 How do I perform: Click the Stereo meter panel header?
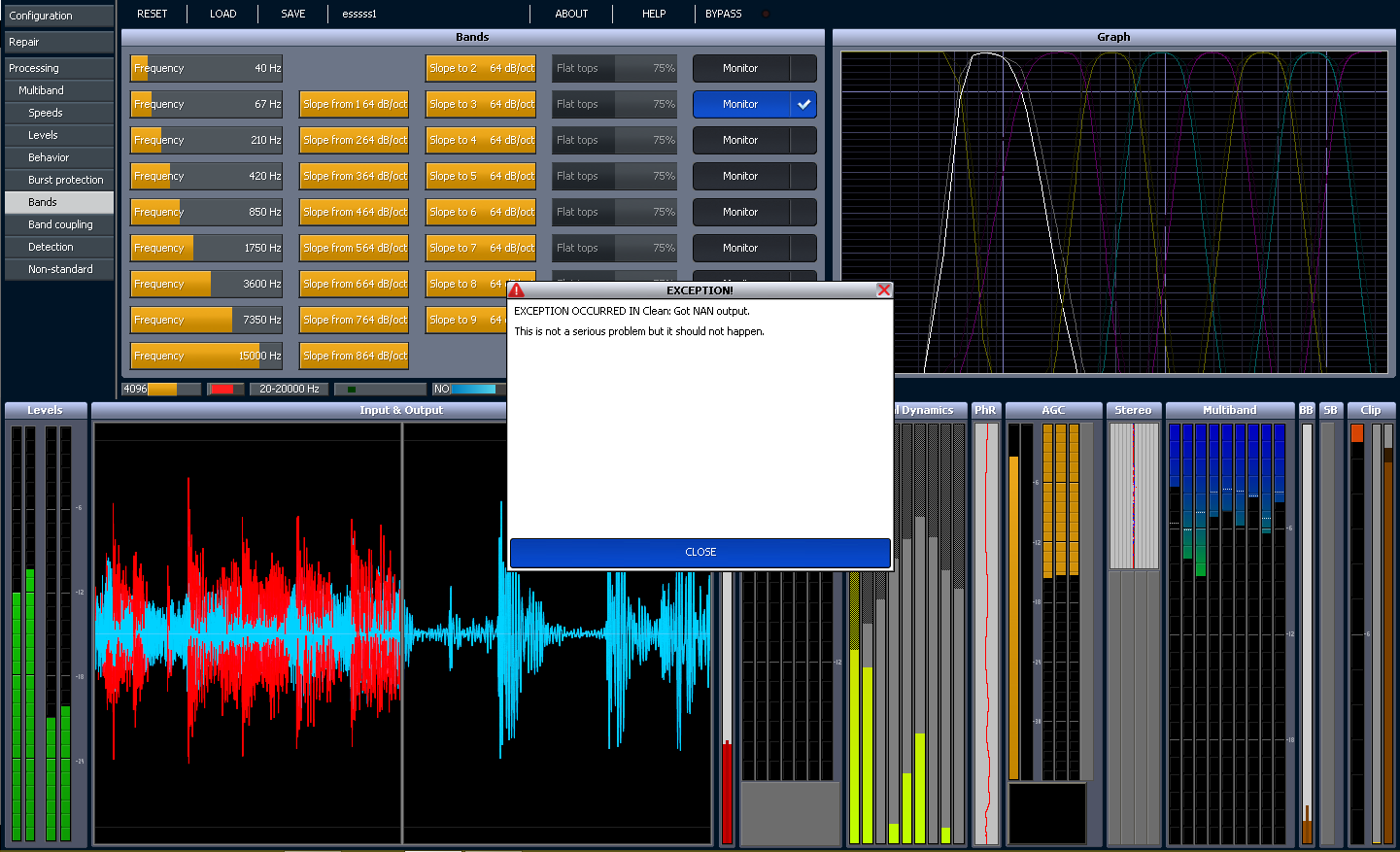click(1133, 410)
